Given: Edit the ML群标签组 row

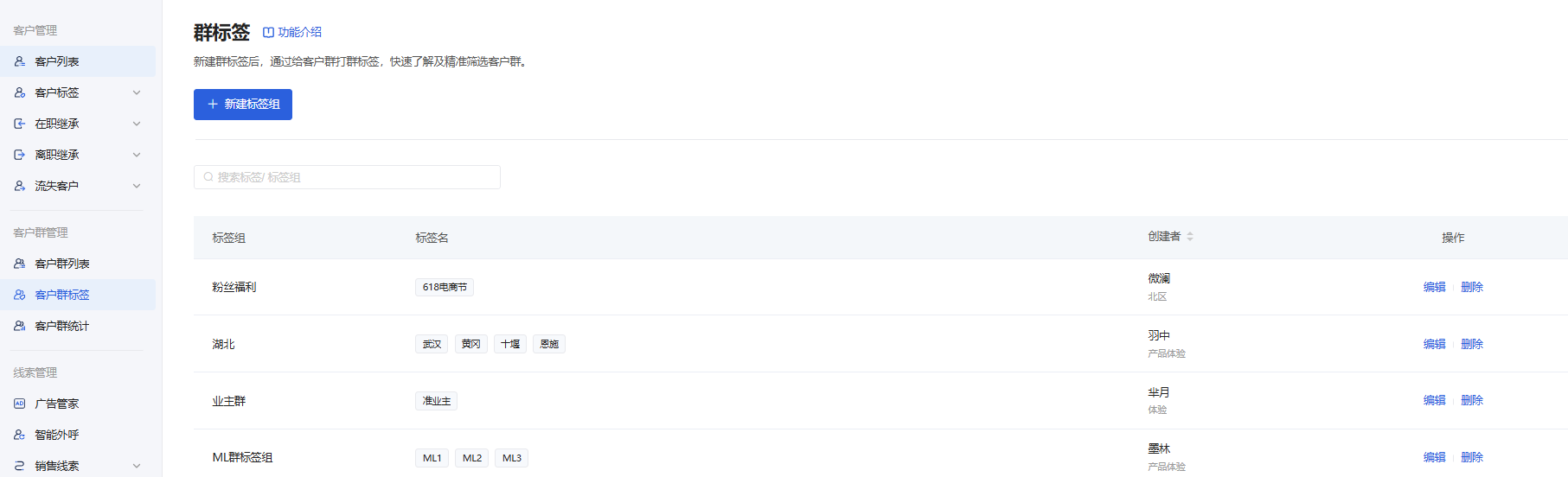Looking at the screenshot, I should [x=1434, y=457].
